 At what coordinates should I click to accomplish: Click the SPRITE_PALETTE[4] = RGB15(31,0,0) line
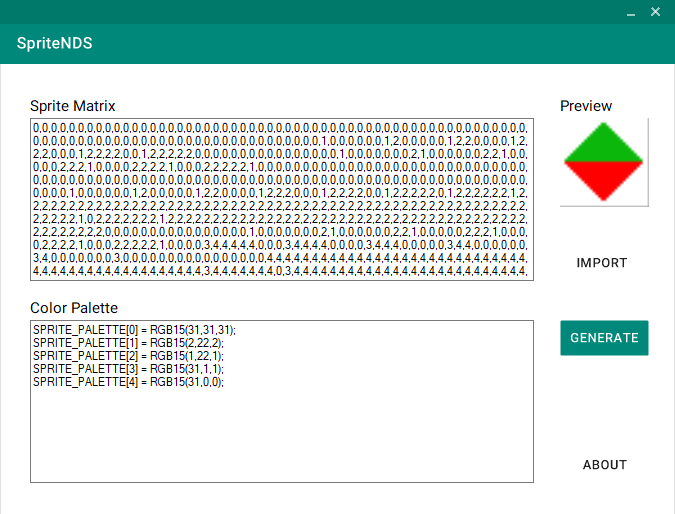click(128, 382)
